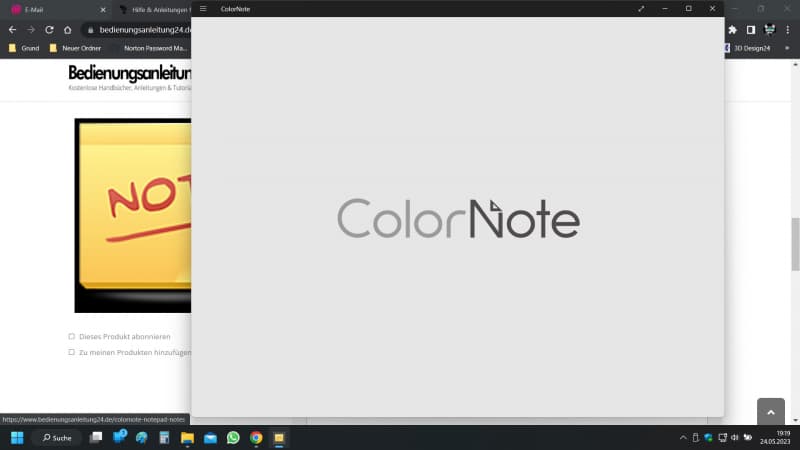The height and width of the screenshot is (450, 800).
Task: Click the USB device tray icon
Action: click(x=695, y=438)
